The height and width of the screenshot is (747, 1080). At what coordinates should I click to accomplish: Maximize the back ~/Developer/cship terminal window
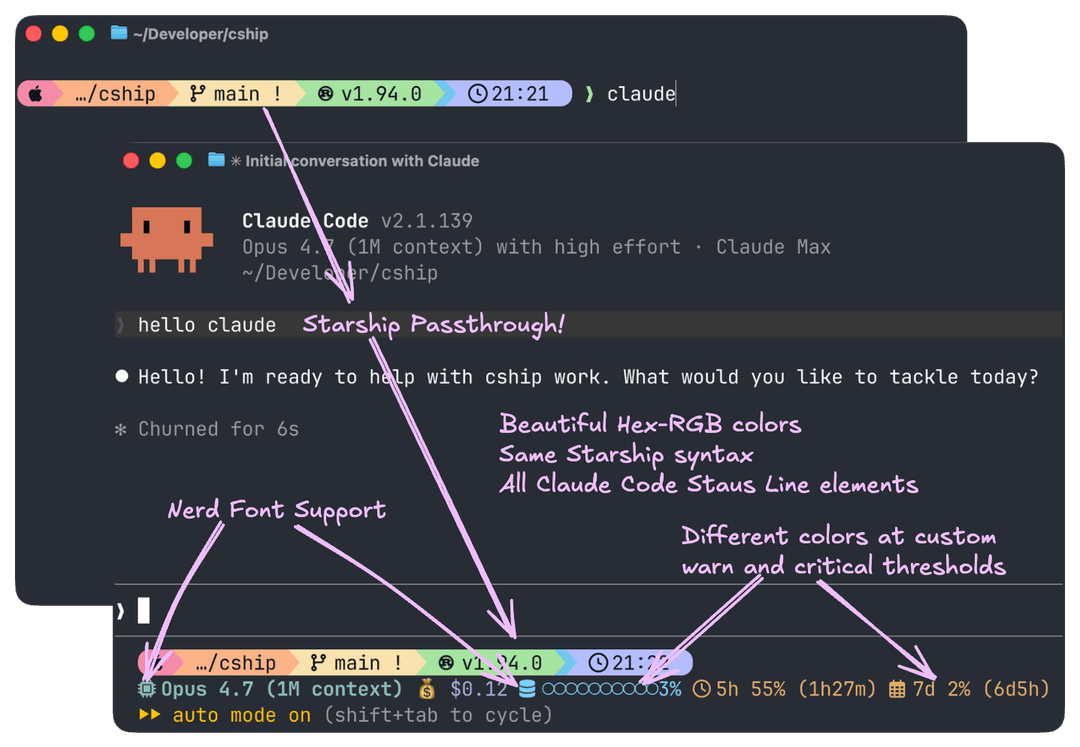[87, 33]
